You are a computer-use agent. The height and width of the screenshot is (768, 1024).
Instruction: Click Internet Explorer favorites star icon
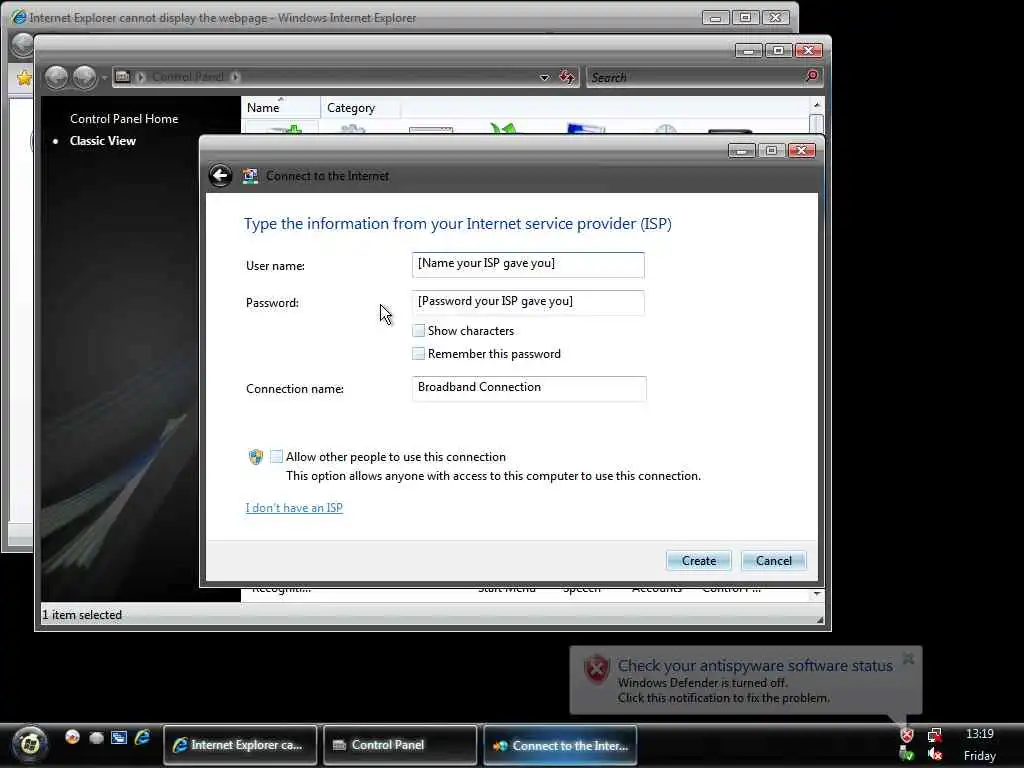pos(24,78)
